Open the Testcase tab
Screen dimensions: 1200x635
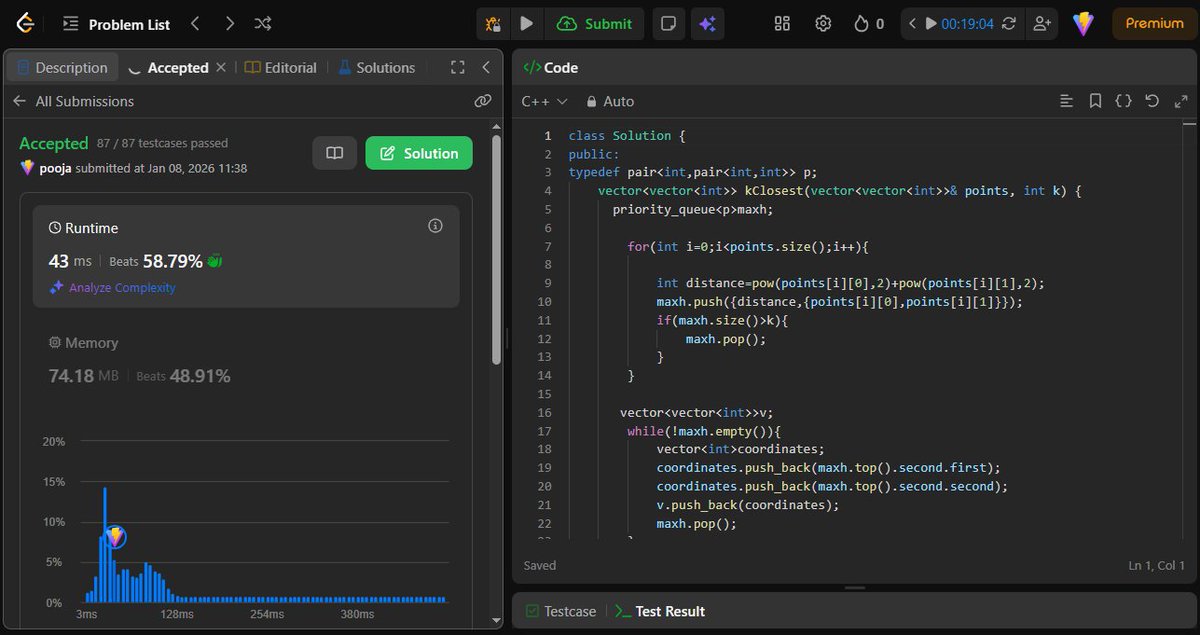click(561, 611)
